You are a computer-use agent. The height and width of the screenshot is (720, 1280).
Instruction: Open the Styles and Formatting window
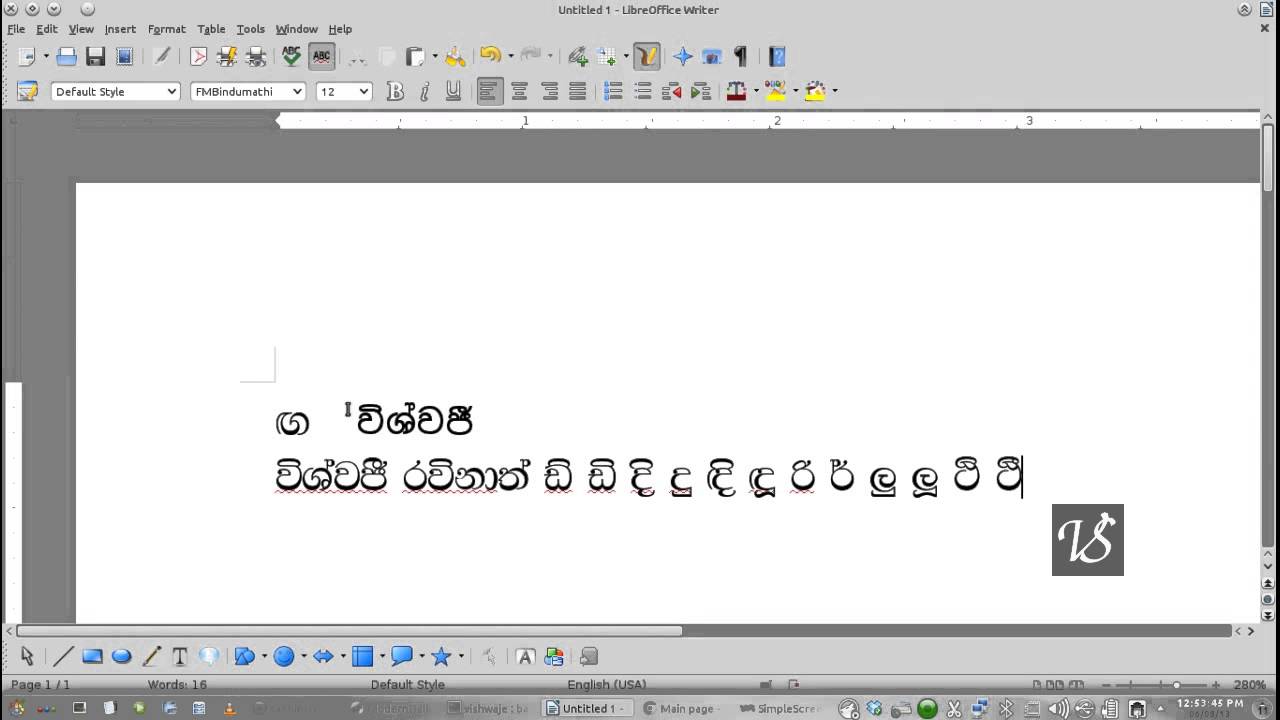27,91
